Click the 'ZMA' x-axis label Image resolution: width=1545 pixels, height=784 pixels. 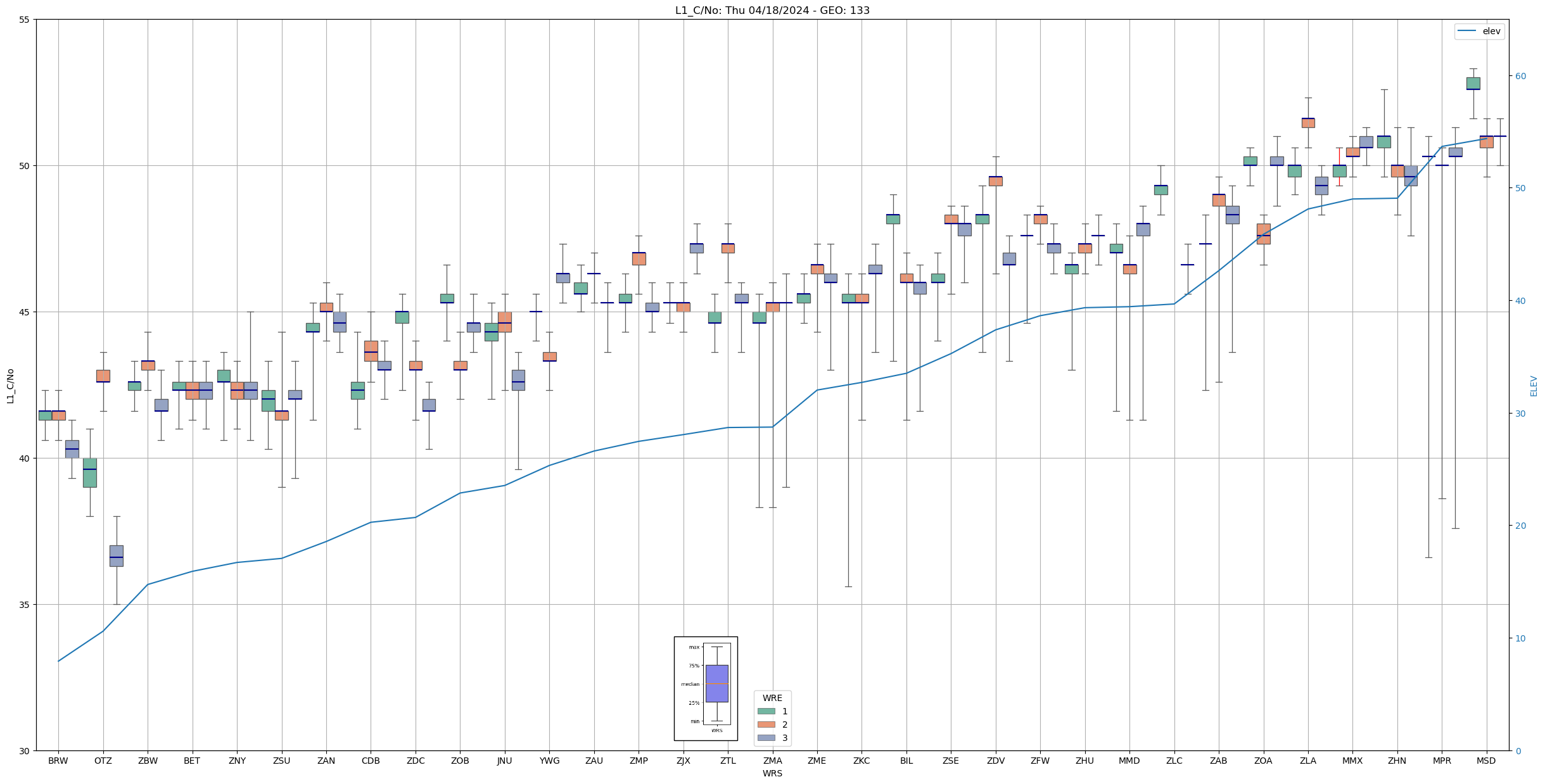tap(772, 761)
